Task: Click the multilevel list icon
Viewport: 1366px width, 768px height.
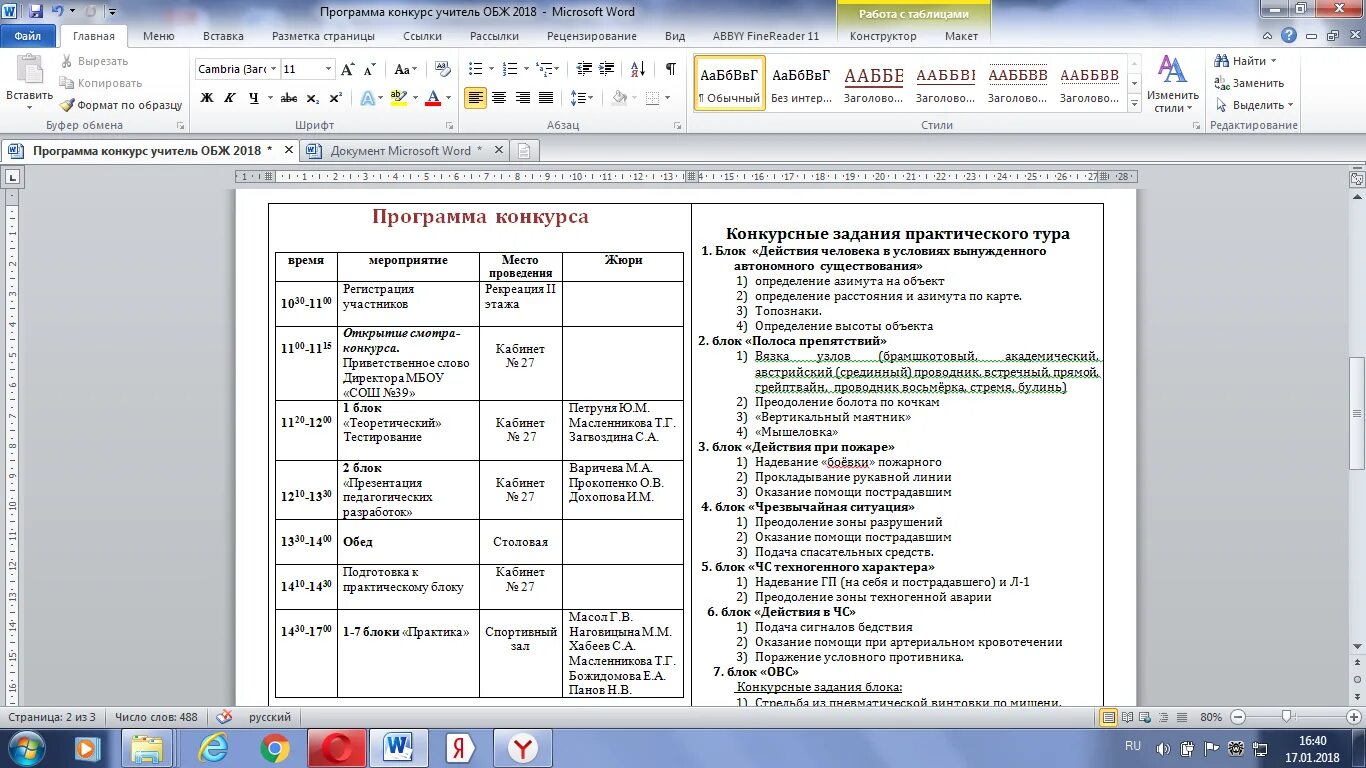Action: click(x=545, y=70)
